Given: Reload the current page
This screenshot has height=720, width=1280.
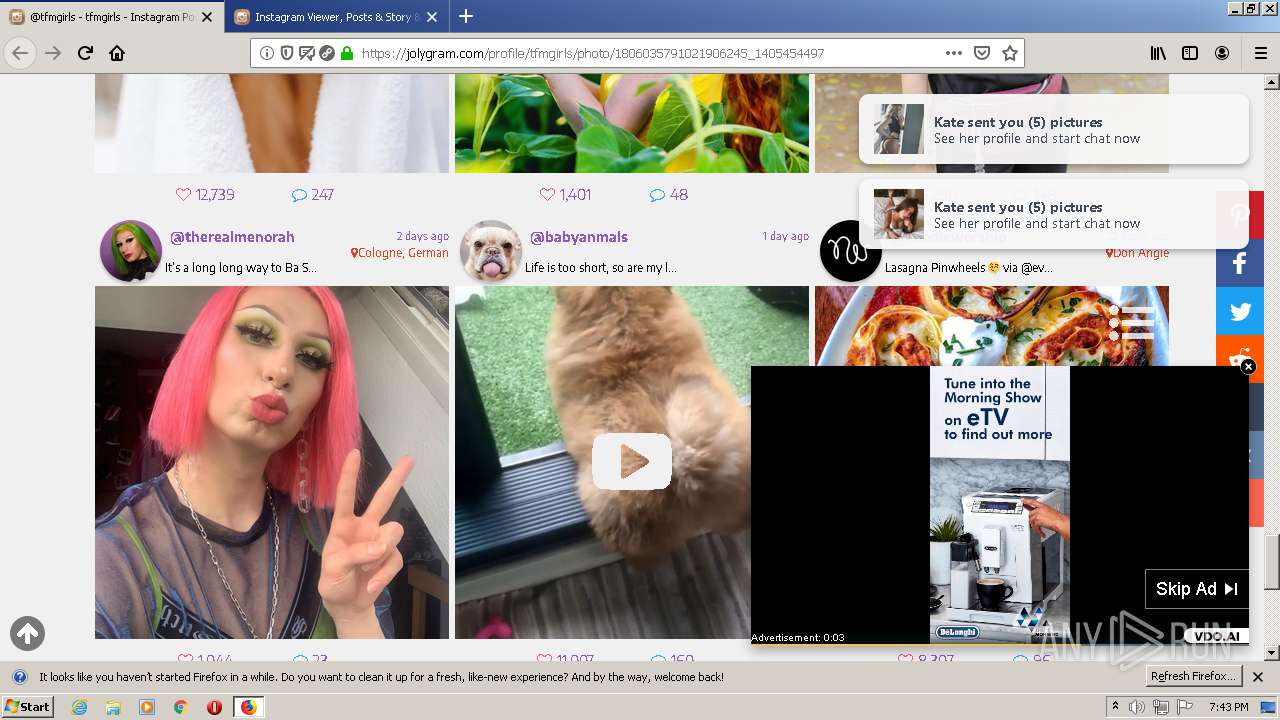Looking at the screenshot, I should (x=85, y=53).
